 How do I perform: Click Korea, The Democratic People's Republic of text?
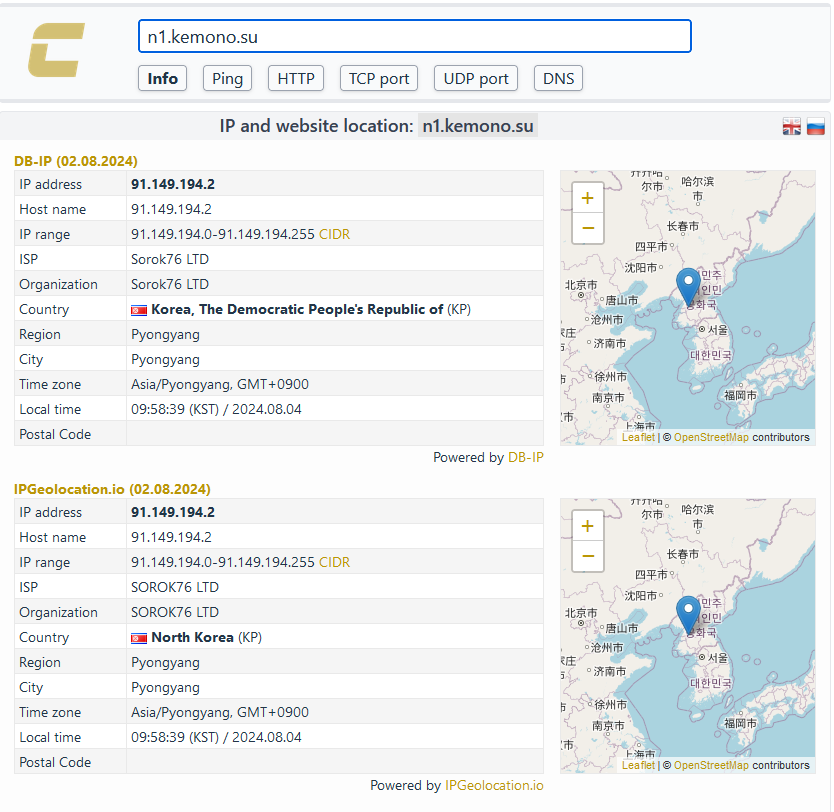(x=297, y=309)
